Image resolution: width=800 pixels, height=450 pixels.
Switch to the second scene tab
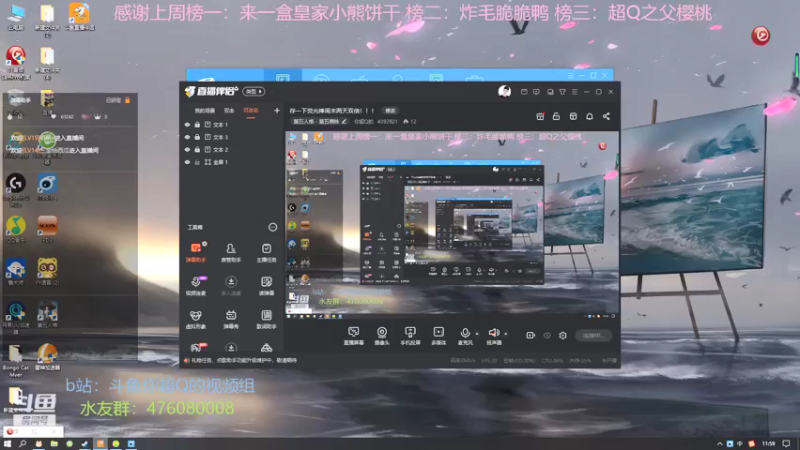click(x=229, y=110)
